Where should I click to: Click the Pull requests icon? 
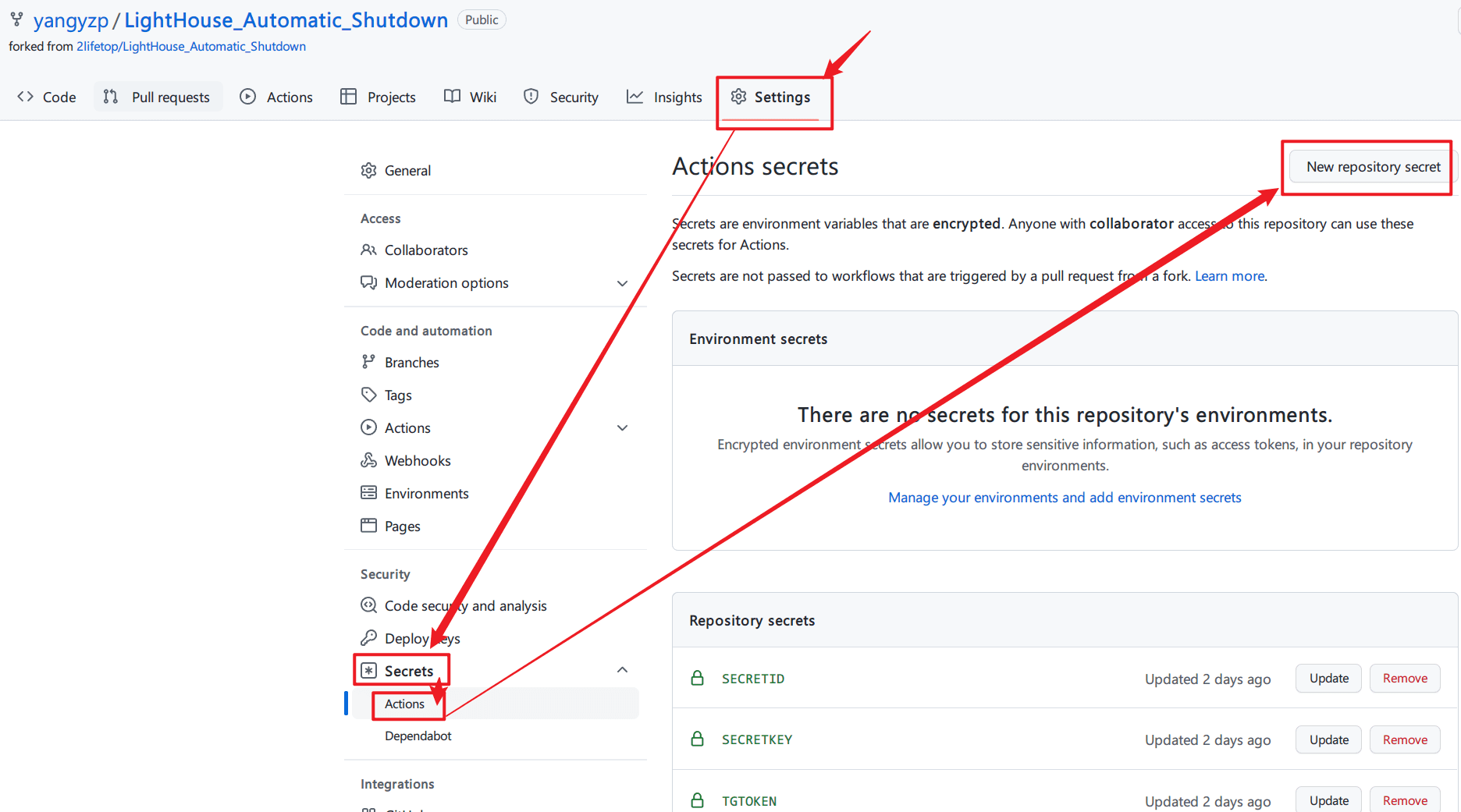(x=111, y=97)
